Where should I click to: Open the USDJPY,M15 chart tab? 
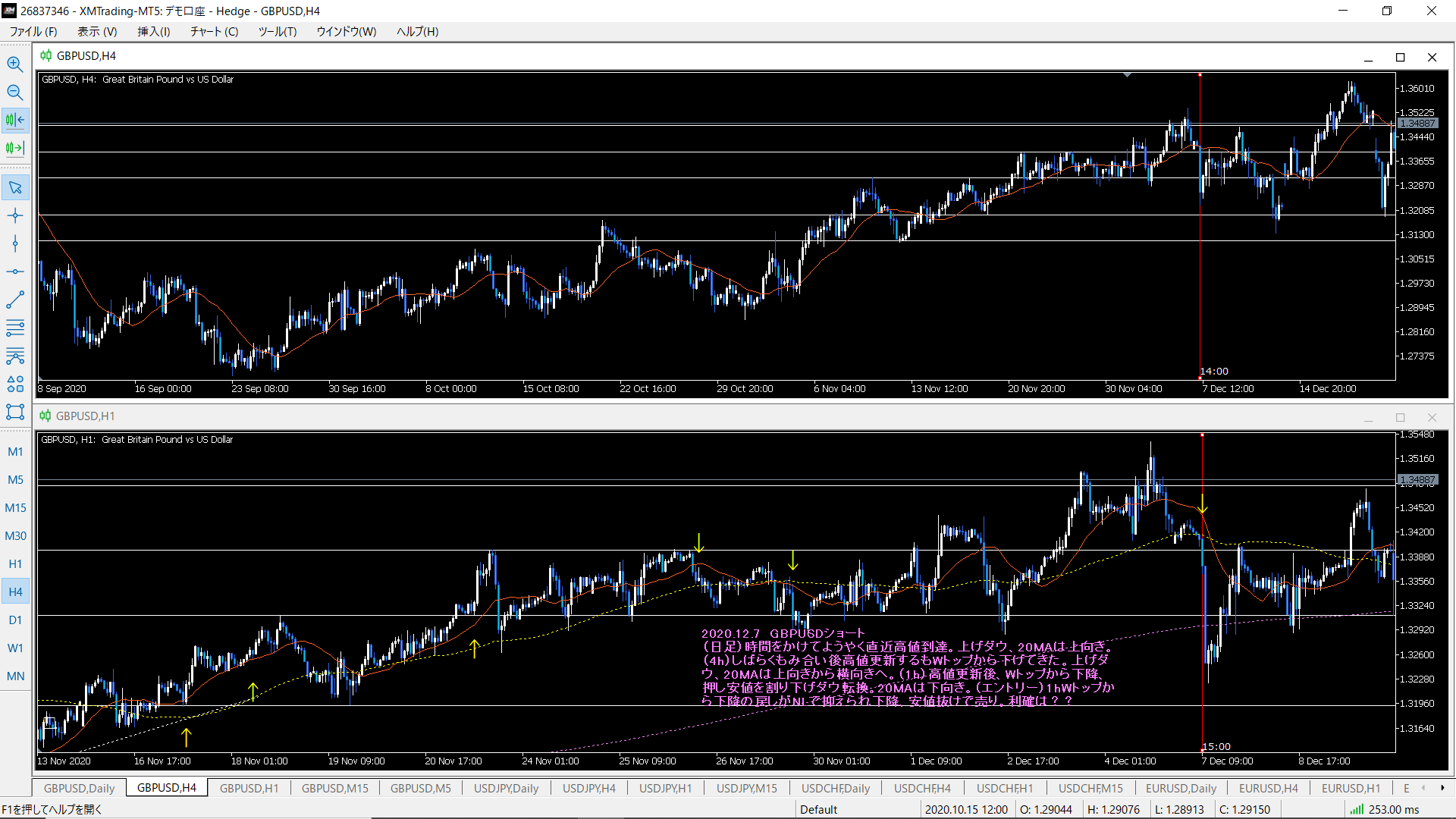tap(747, 788)
